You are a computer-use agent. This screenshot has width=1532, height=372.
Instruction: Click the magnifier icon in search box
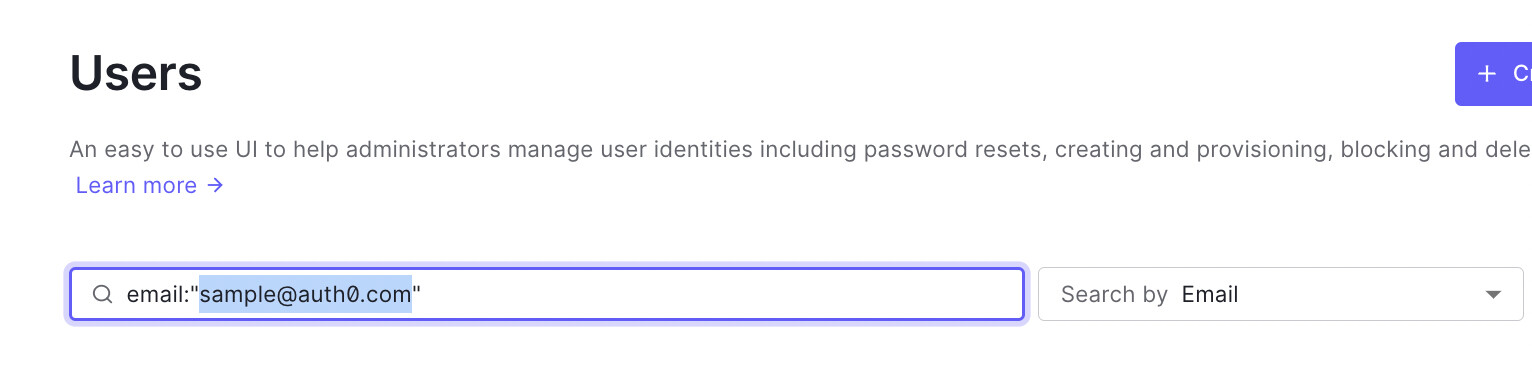pos(102,294)
